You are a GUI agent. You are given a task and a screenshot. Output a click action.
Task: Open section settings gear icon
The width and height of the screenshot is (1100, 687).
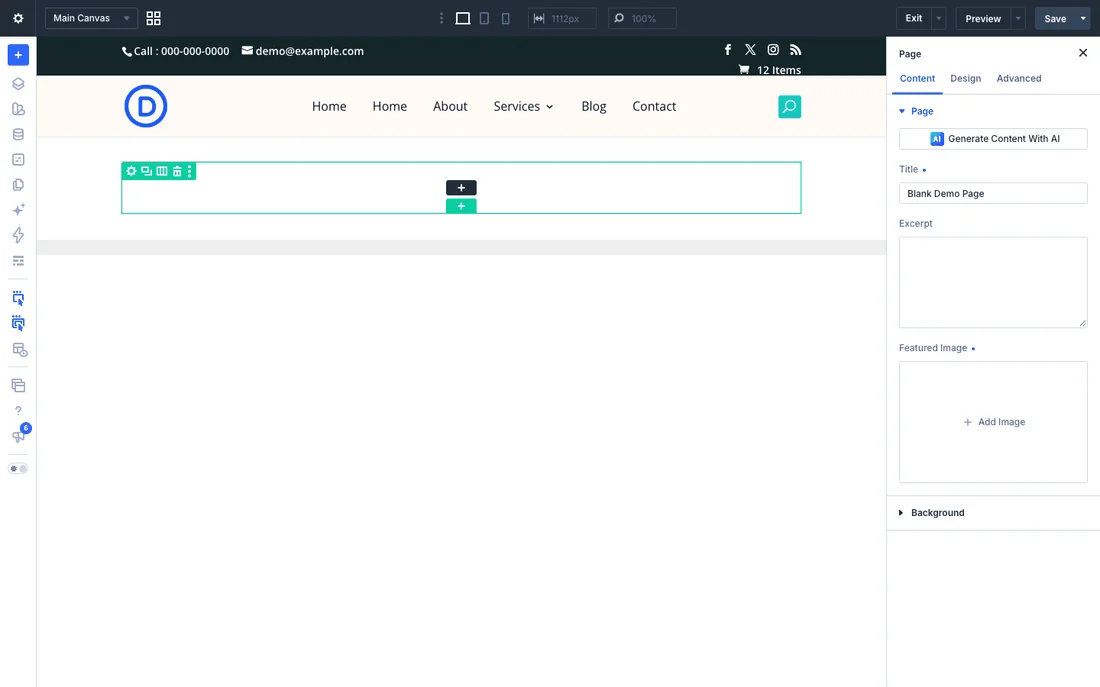131,171
